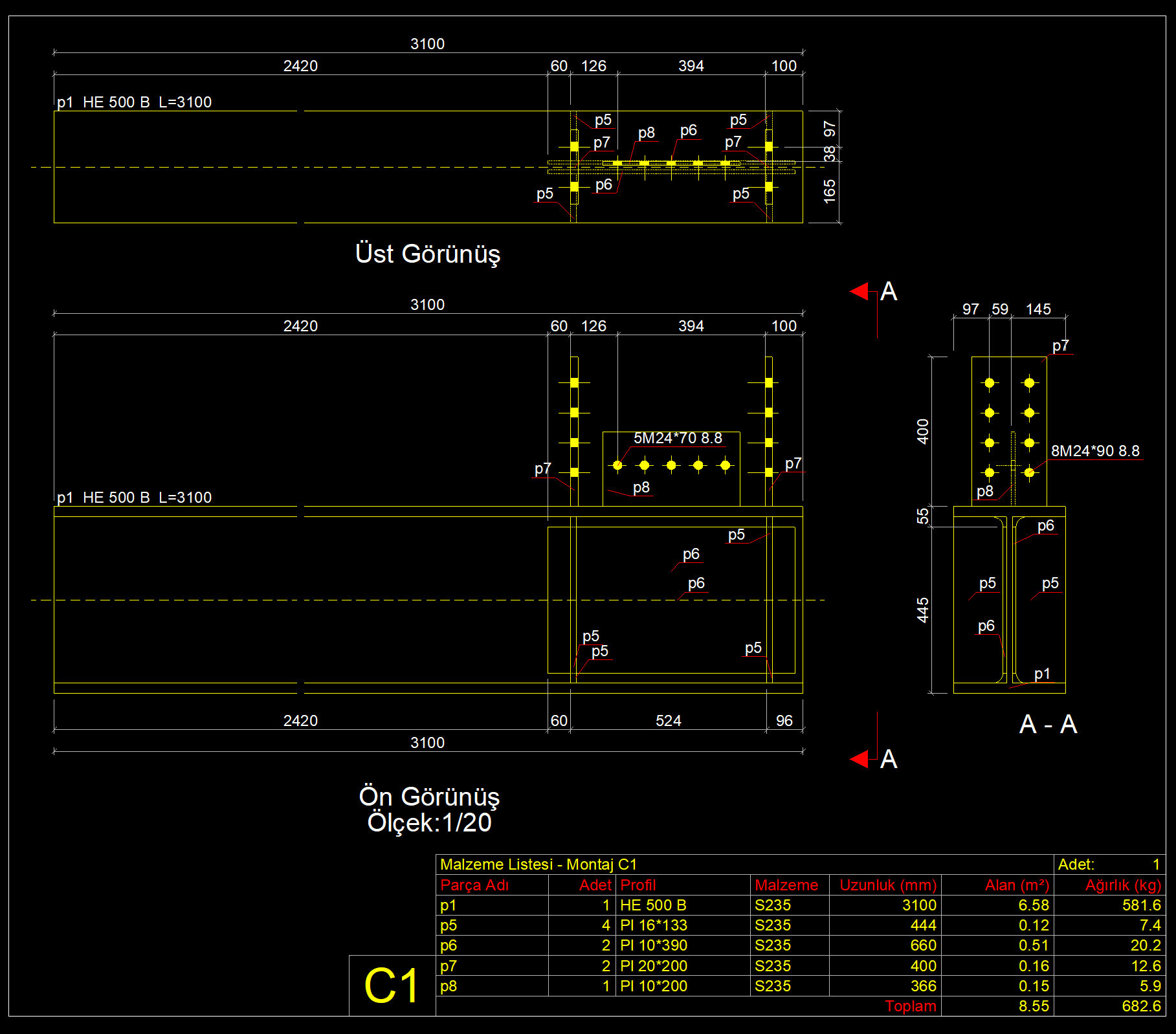
Task: Click the '581.6' weight value
Action: 1141,905
